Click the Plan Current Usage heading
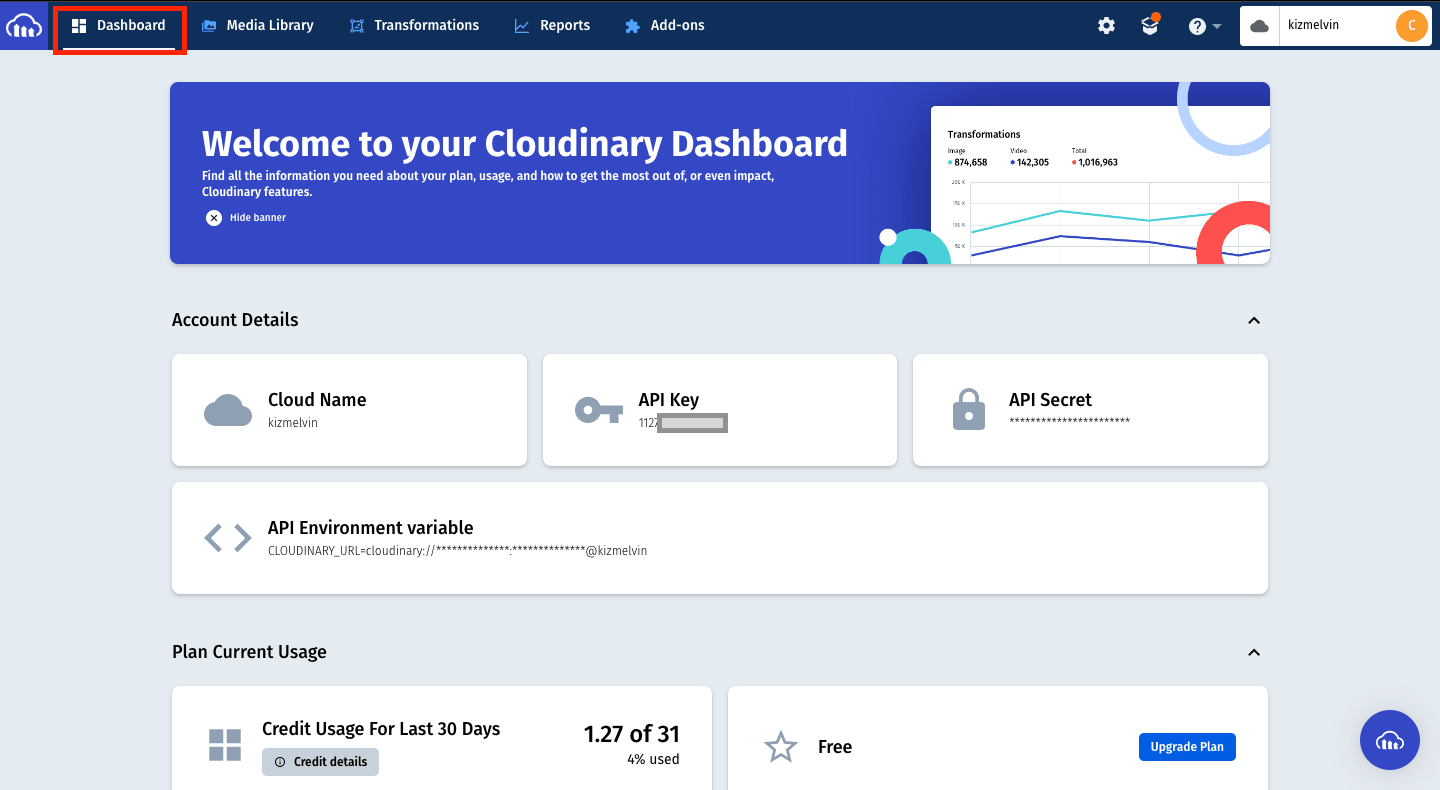Screen dimensions: 1440x790 pyautogui.click(x=249, y=652)
